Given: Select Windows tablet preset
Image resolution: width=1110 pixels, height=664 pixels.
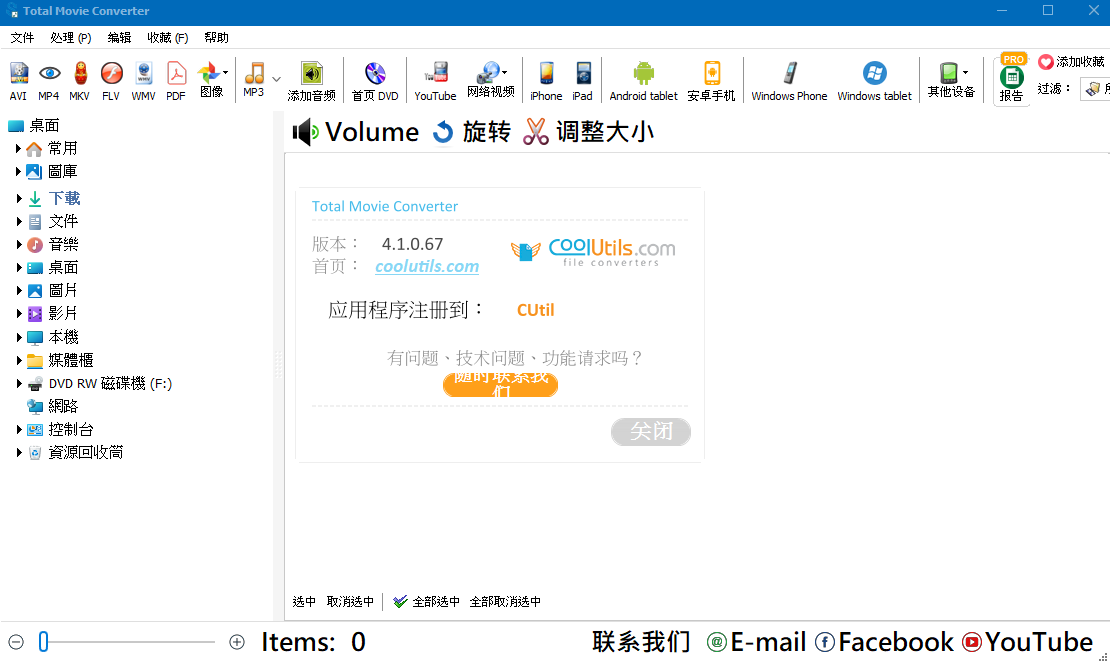Looking at the screenshot, I should (x=875, y=81).
